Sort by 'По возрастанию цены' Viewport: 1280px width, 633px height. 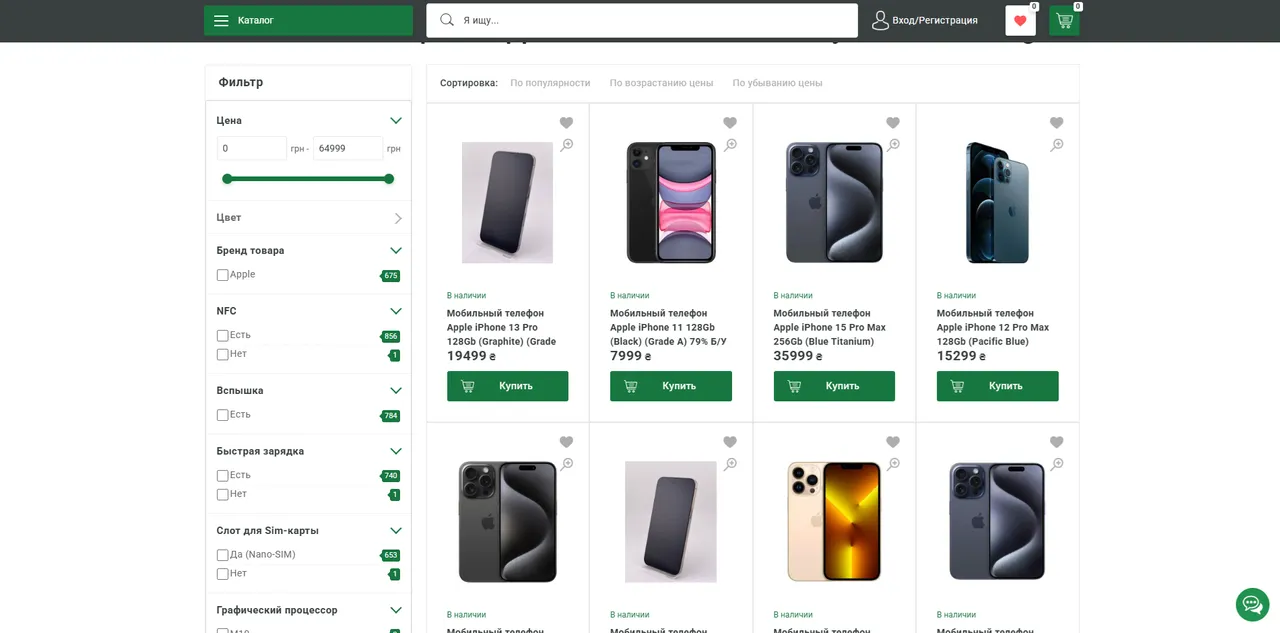coord(661,83)
